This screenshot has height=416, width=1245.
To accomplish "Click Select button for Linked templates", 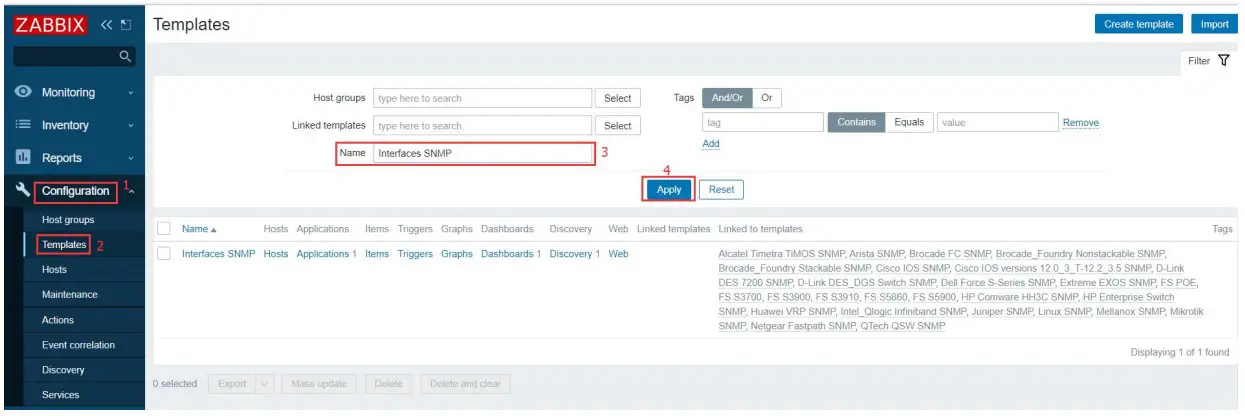I will pyautogui.click(x=618, y=126).
